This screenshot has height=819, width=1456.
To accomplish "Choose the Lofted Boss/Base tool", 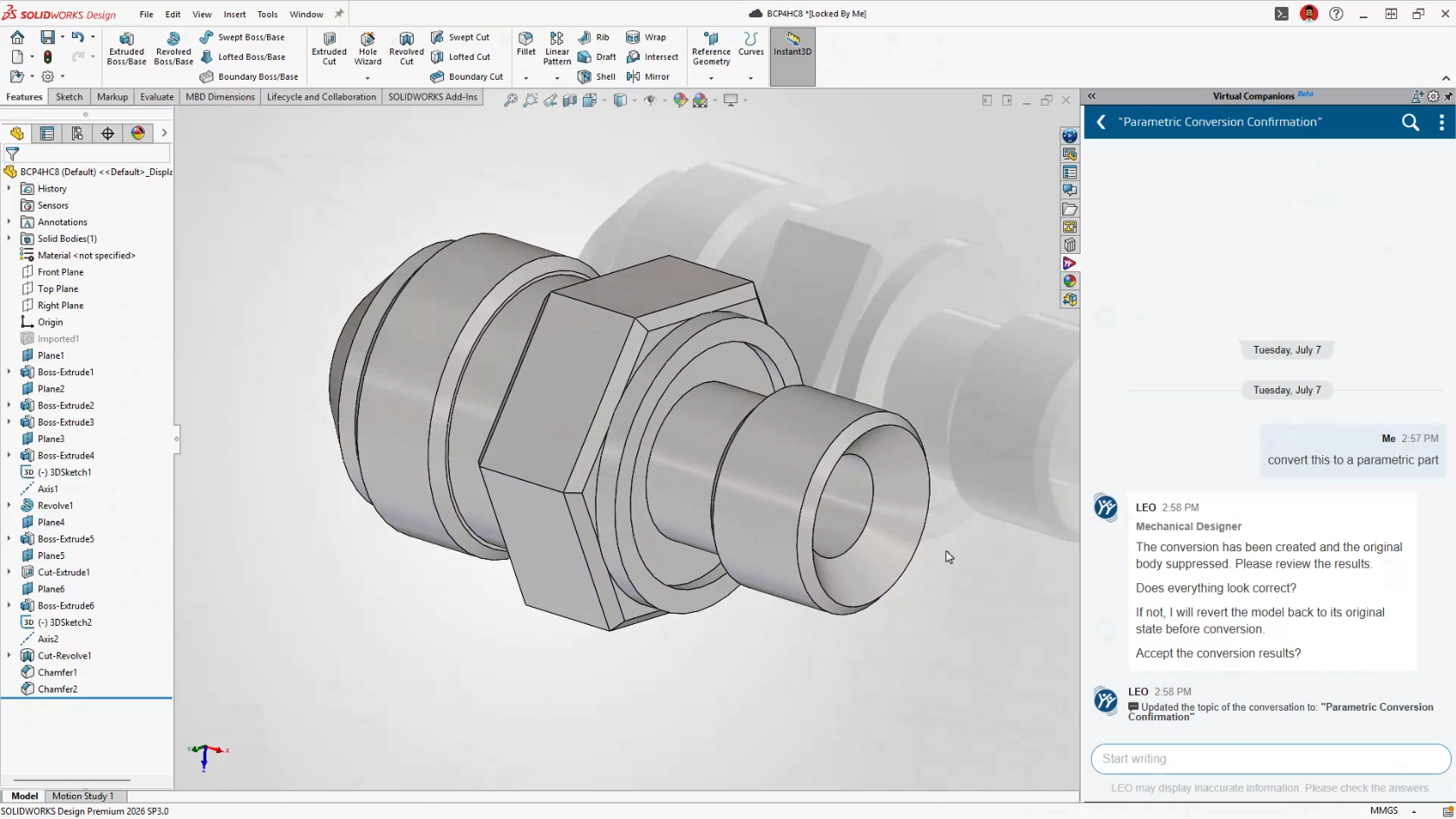I will tap(242, 57).
